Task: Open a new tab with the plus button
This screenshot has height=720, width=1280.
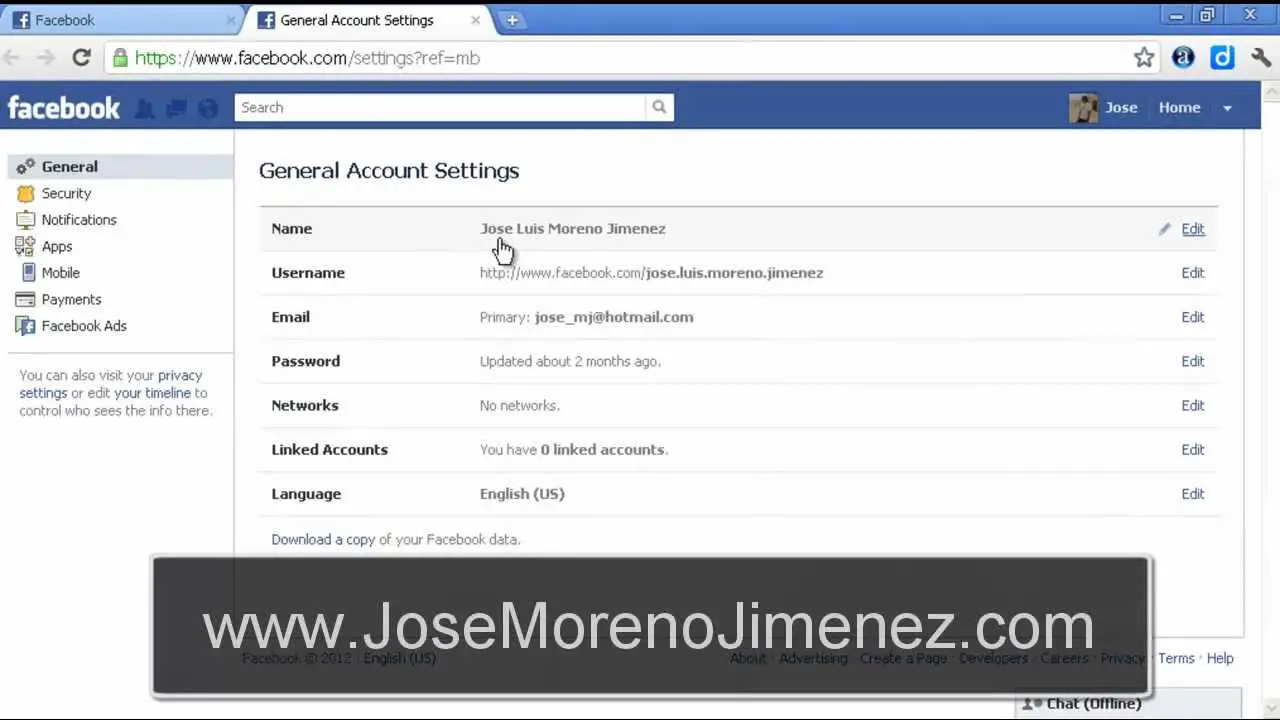Action: coord(512,20)
